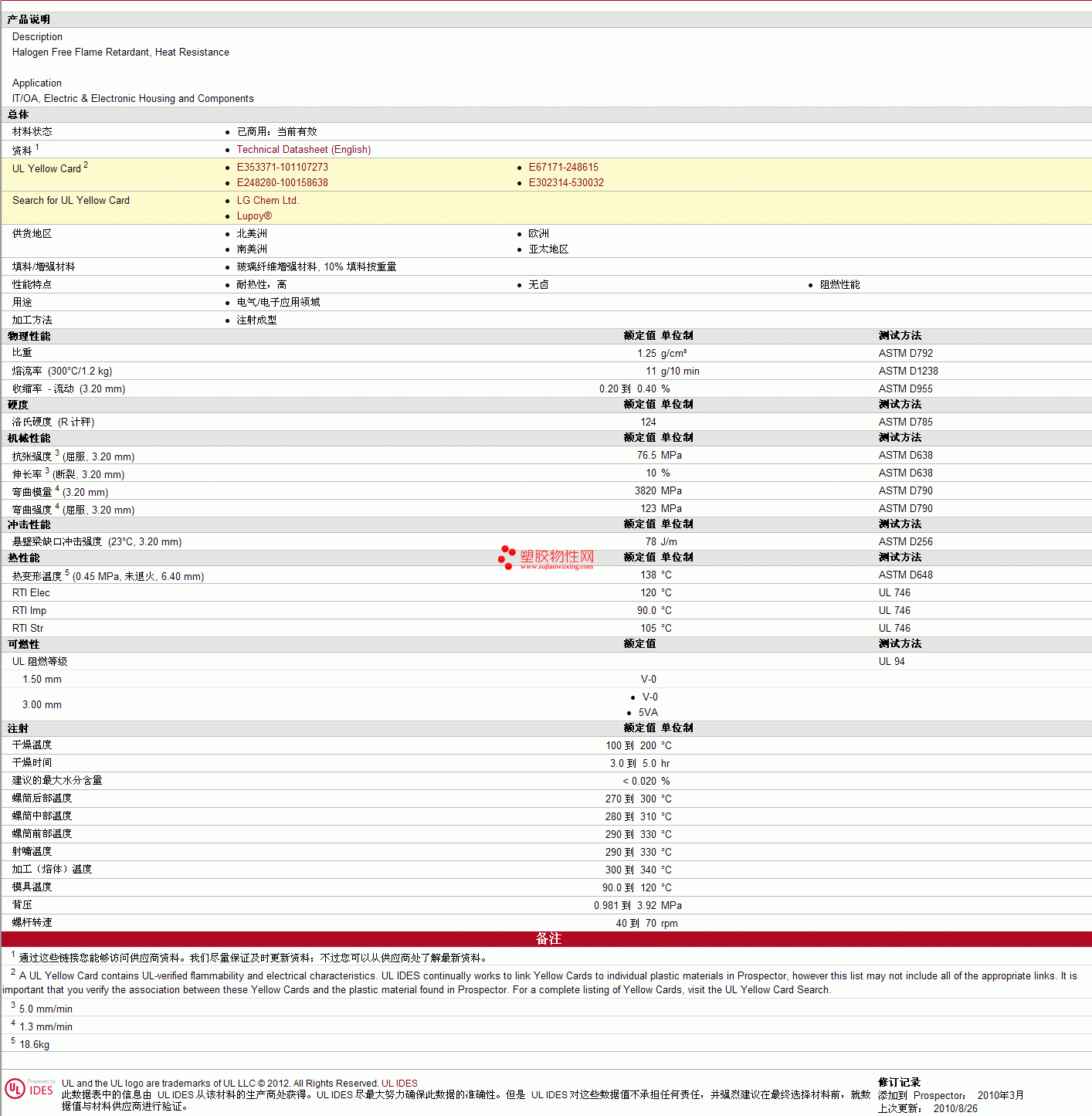The image size is (1092, 1116).
Task: Click test method ASTM D1238
Action: (908, 371)
